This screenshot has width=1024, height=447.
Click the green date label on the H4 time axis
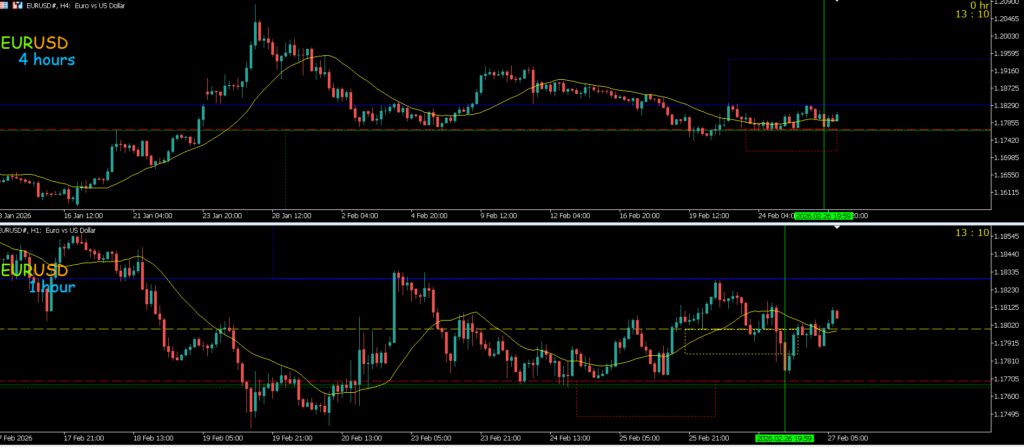pos(823,215)
